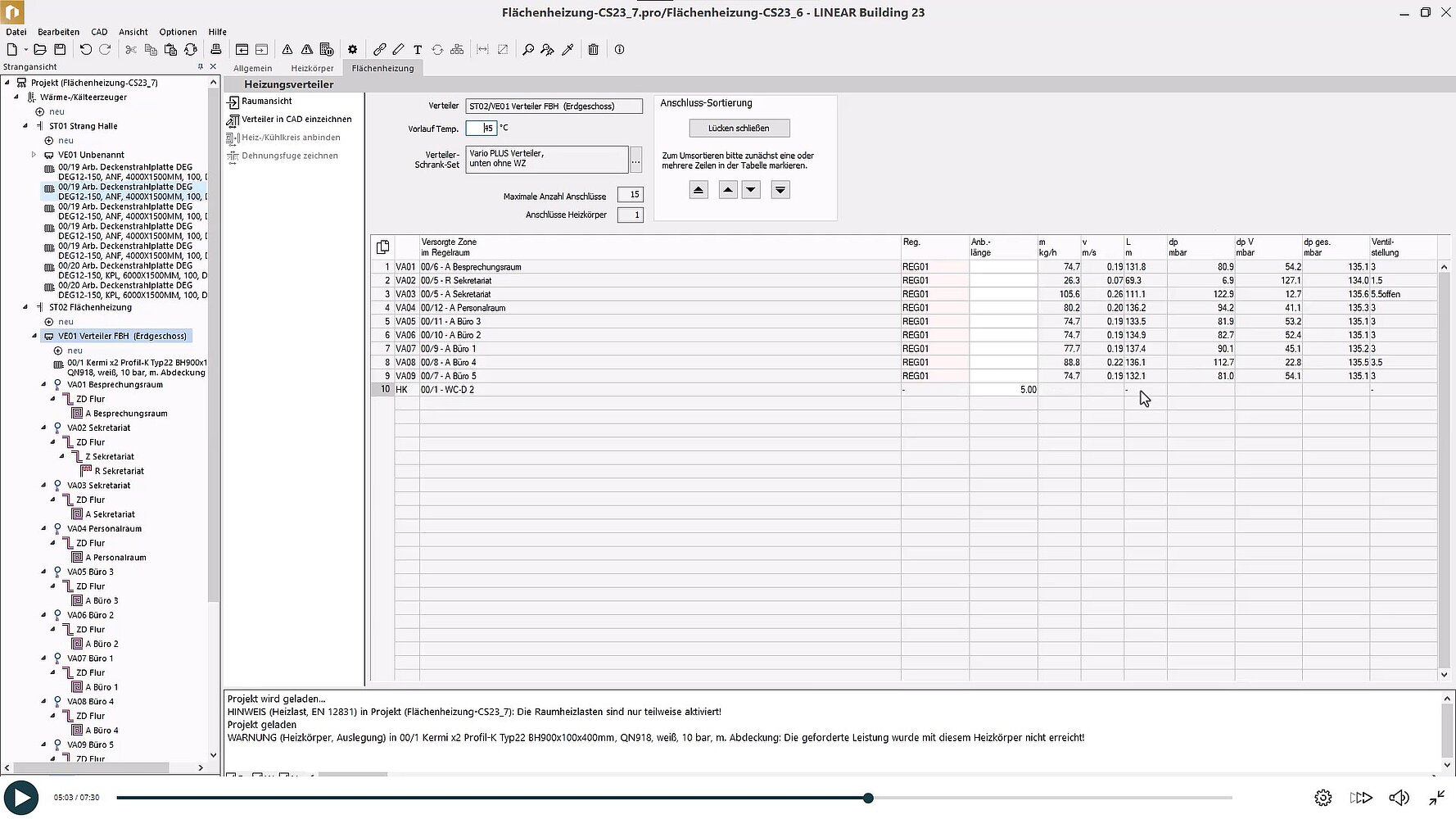Click the trash can delete icon
1456x819 pixels.
(x=594, y=50)
